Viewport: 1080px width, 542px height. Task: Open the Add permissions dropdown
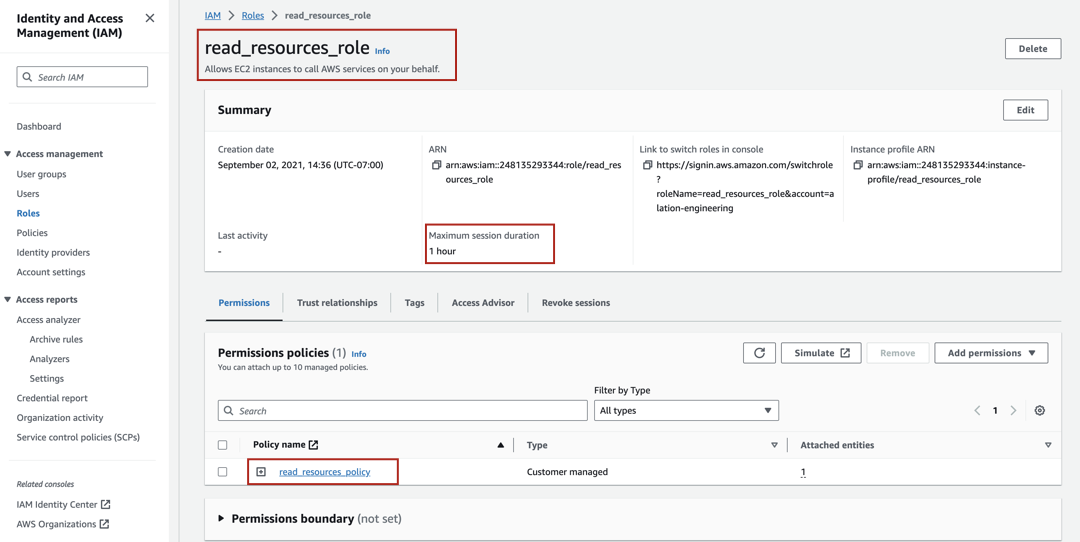pos(991,353)
